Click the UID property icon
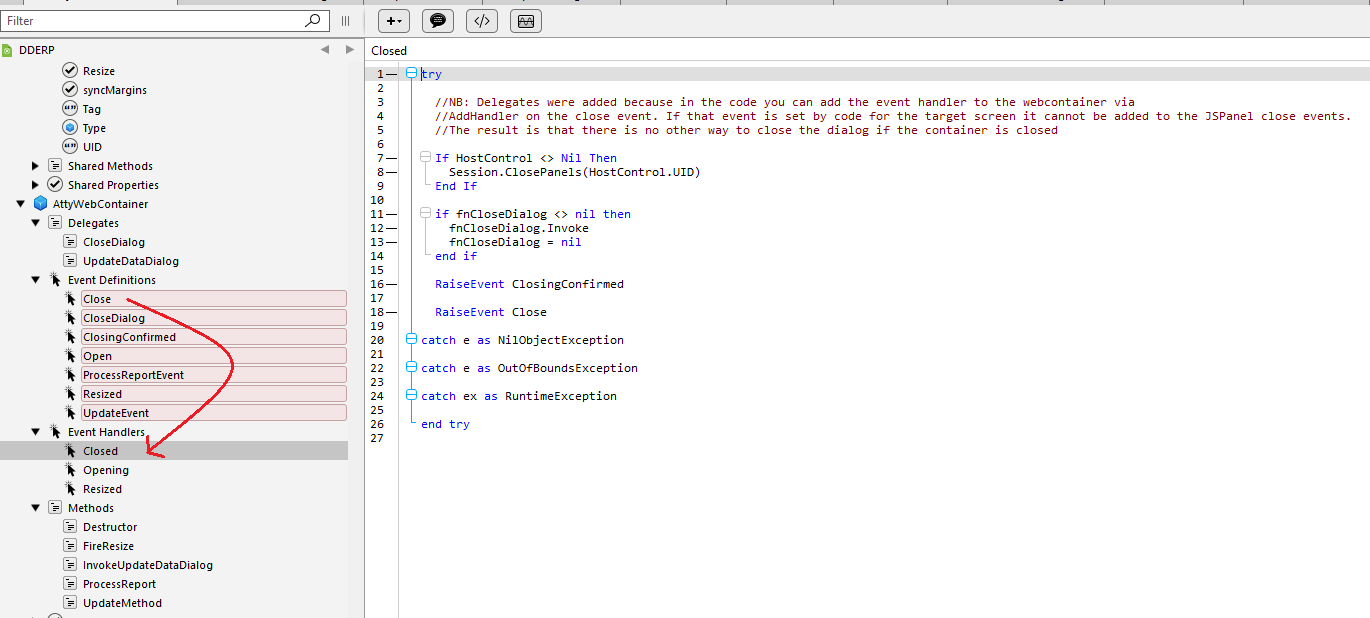Image resolution: width=1370 pixels, height=618 pixels. (70, 147)
